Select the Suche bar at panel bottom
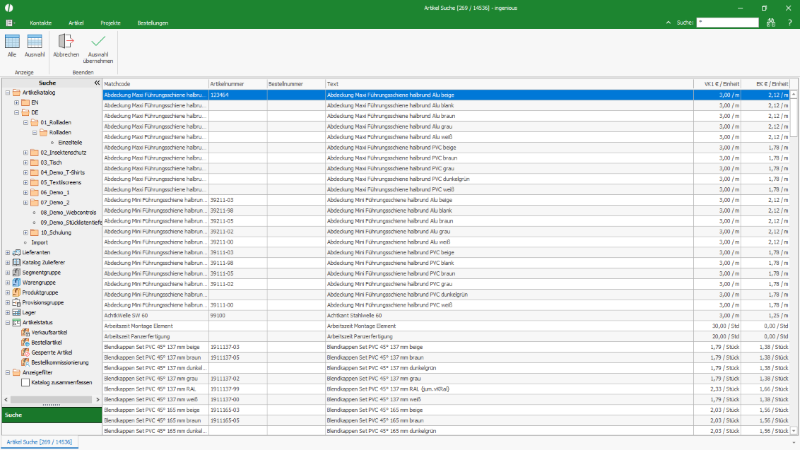800x450 pixels. 52,415
